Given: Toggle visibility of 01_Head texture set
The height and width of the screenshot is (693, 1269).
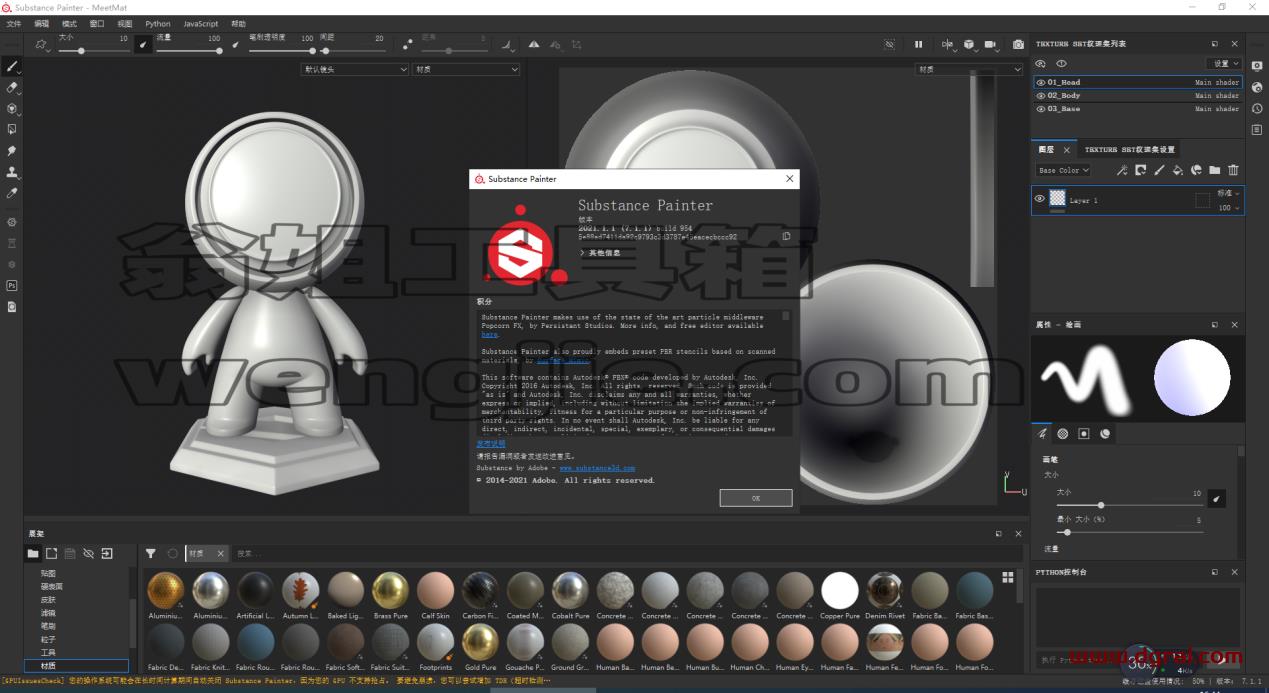Looking at the screenshot, I should [1041, 82].
